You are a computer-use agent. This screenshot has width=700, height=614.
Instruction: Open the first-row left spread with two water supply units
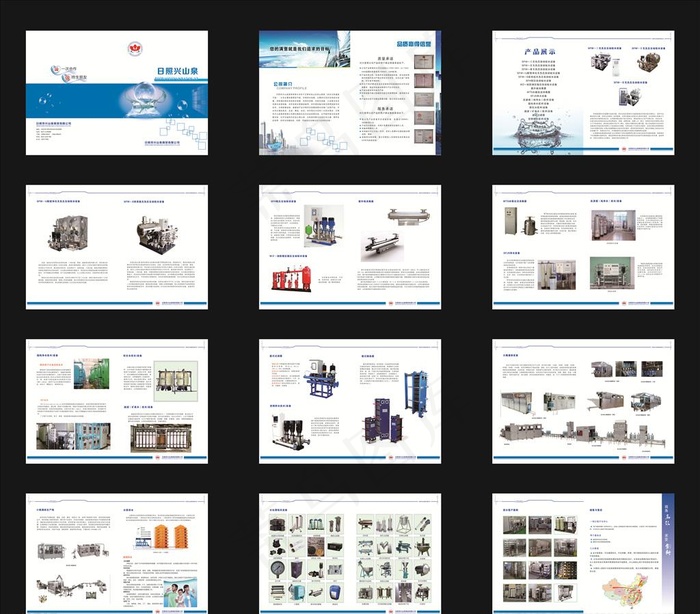pyautogui.click(x=115, y=244)
